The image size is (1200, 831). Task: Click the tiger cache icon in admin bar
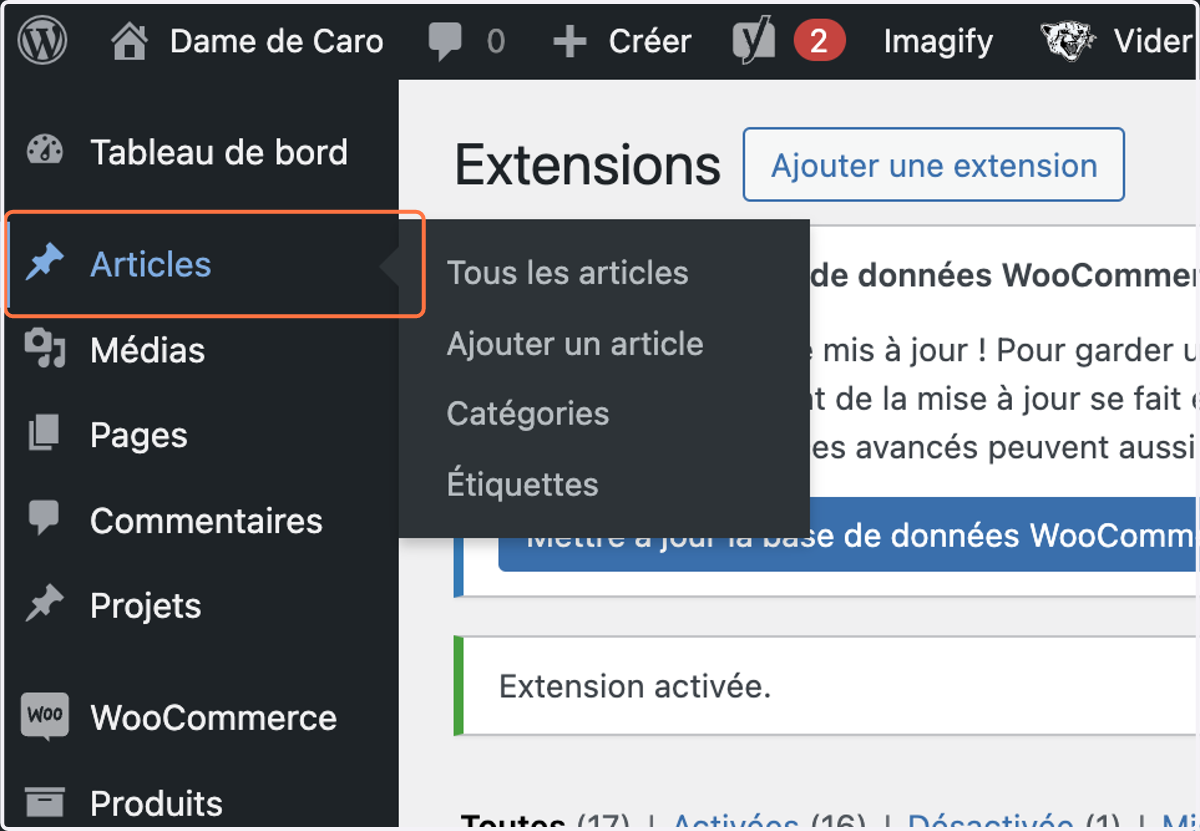click(1068, 41)
